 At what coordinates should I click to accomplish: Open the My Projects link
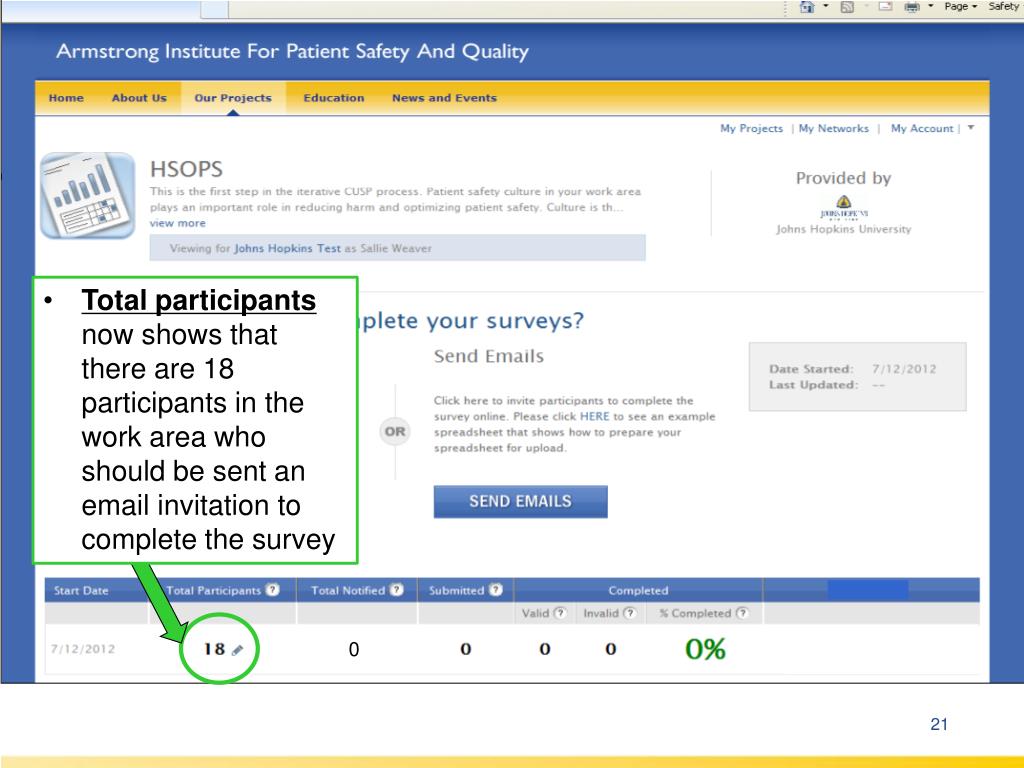[x=751, y=129]
